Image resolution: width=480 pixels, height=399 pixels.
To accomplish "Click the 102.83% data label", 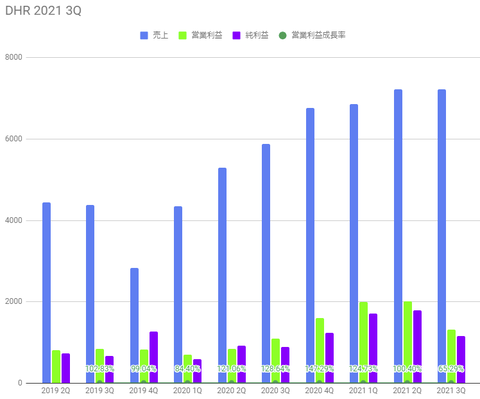I will (x=100, y=369).
